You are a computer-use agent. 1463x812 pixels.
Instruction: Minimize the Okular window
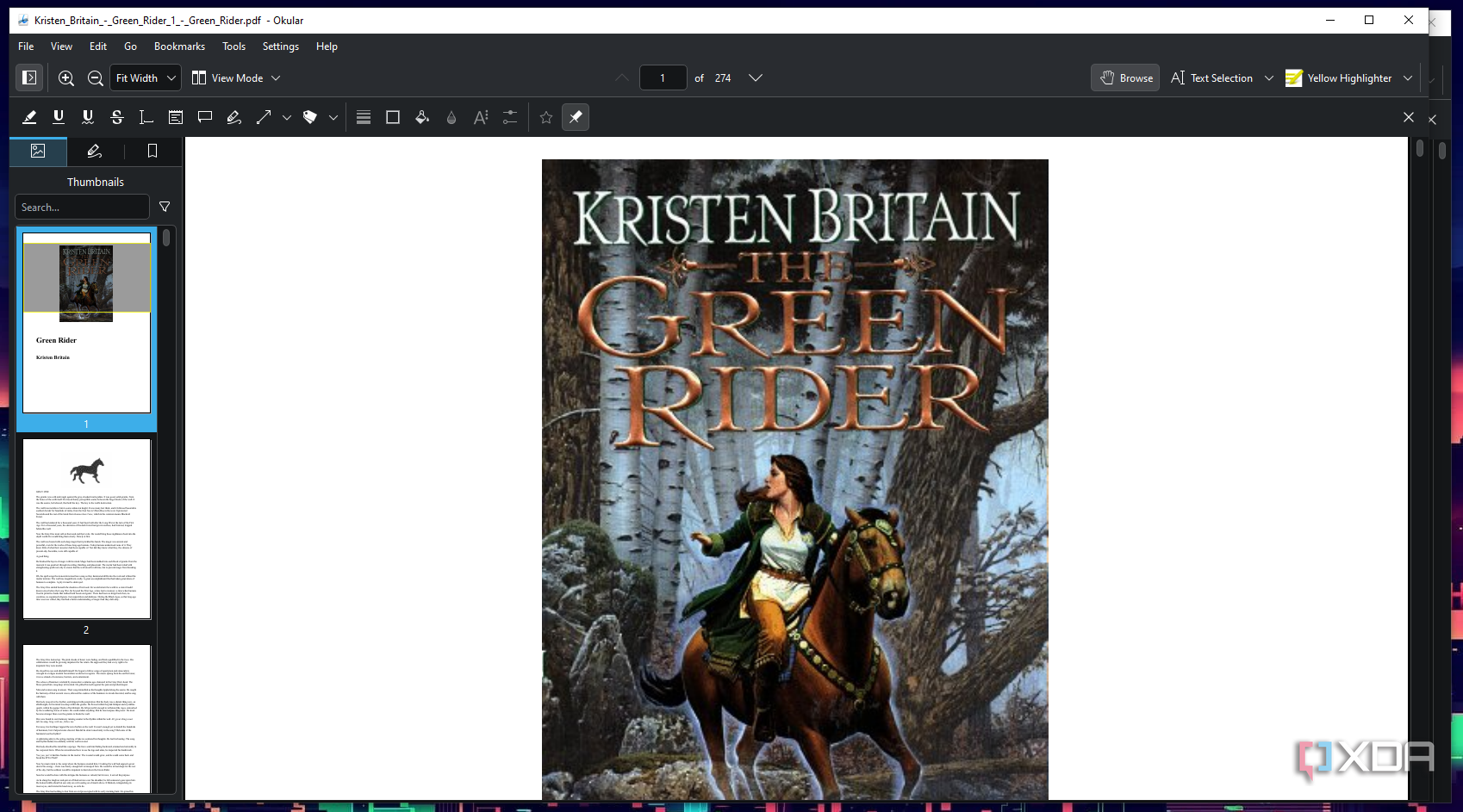pos(1330,20)
